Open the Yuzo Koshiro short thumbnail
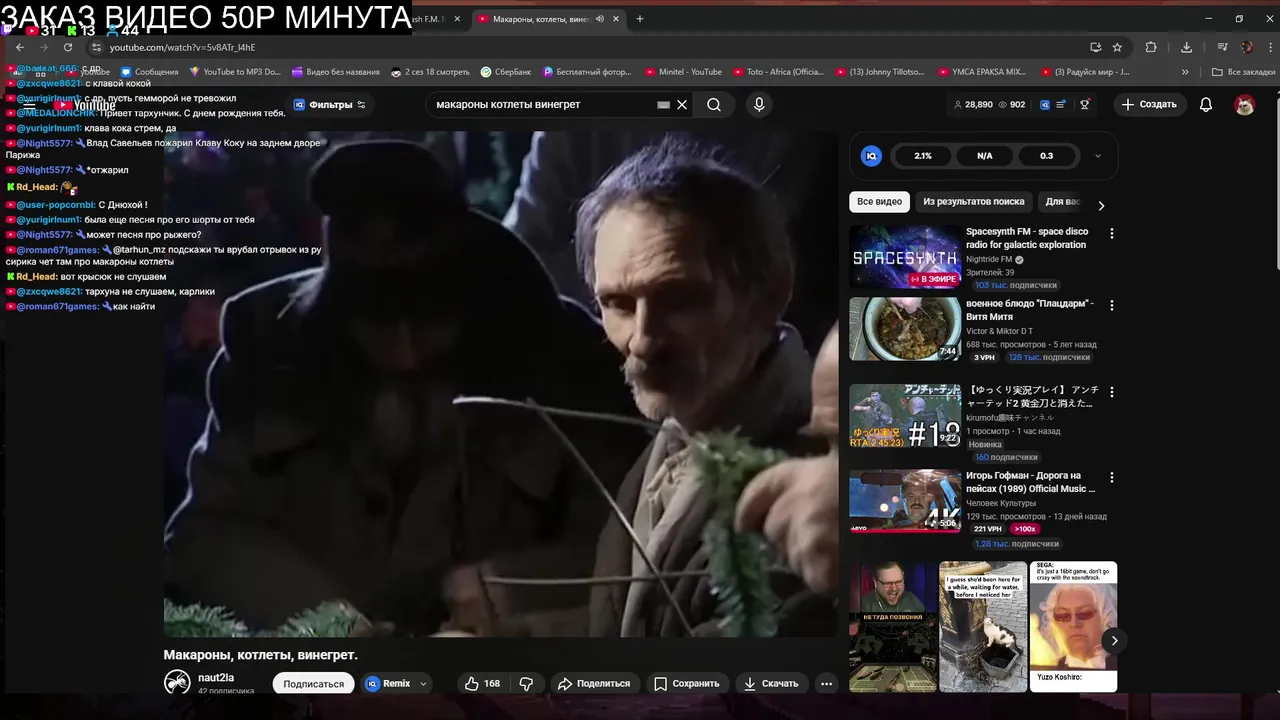The image size is (1280, 720). [x=1073, y=626]
